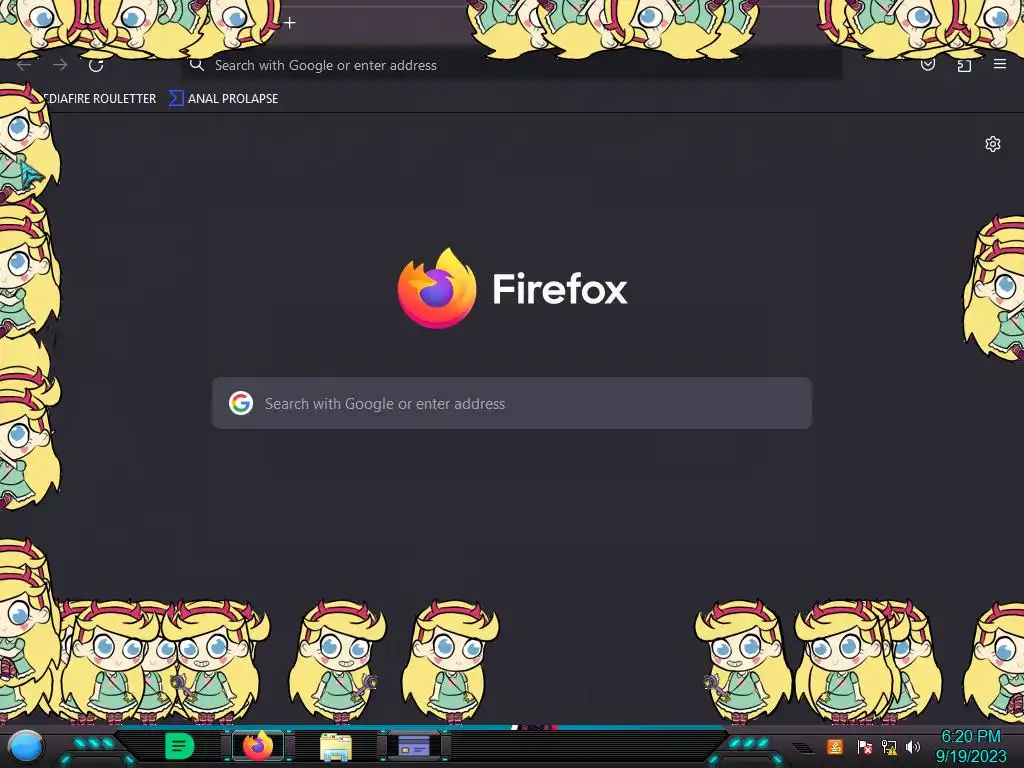Open File Explorer from the taskbar
Image resolution: width=1024 pixels, height=768 pixels.
click(x=336, y=746)
